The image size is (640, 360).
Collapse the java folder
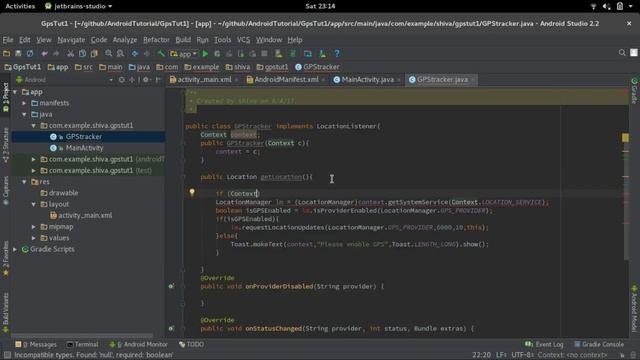tap(24, 115)
